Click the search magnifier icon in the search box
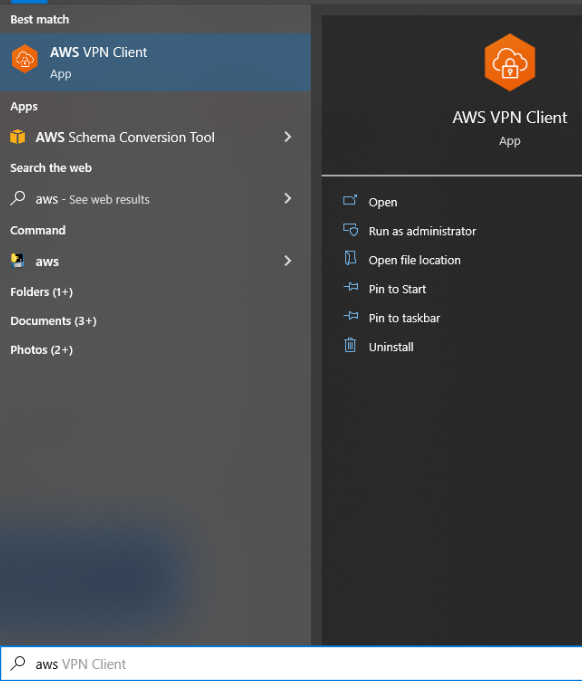This screenshot has width=582, height=681. pos(18,663)
